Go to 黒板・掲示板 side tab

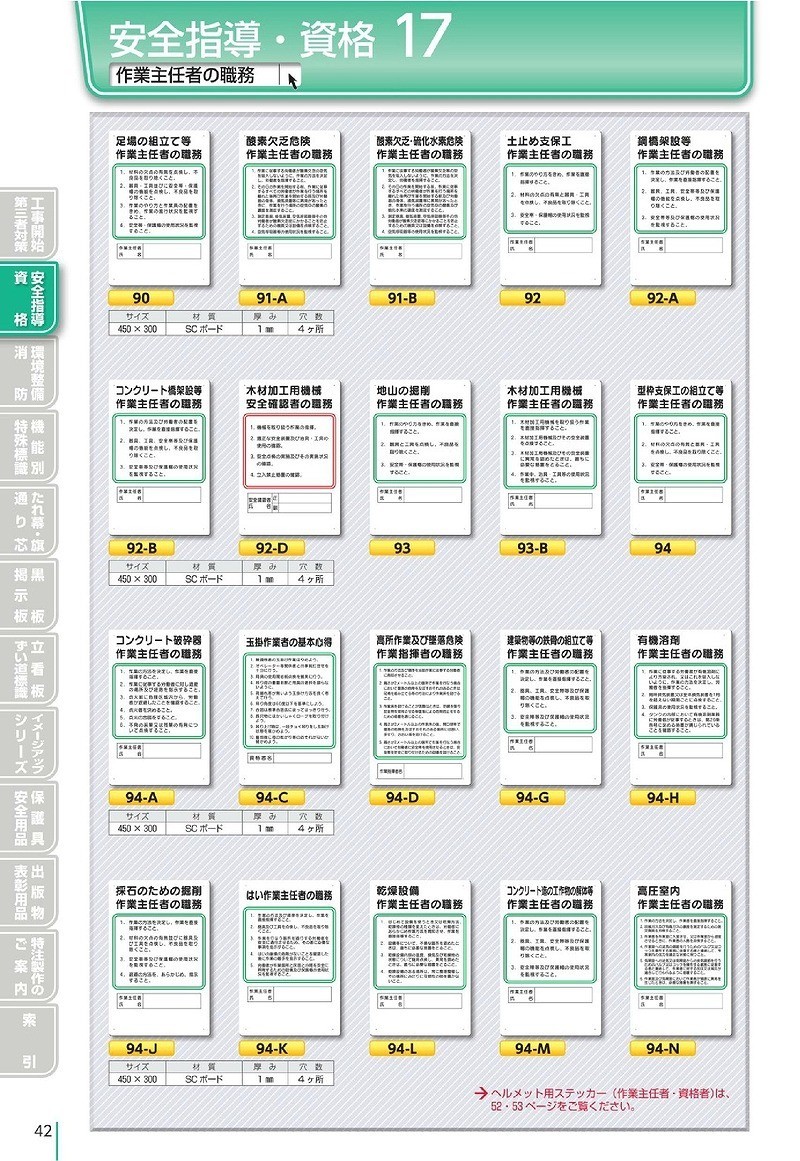[28, 595]
